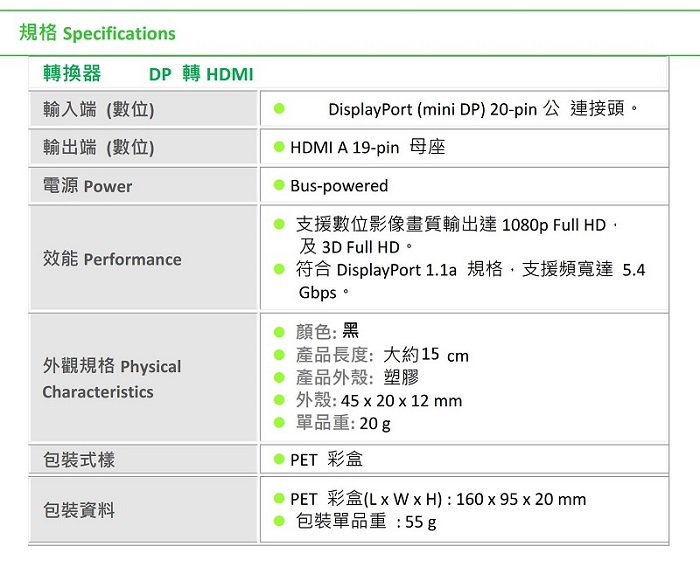Click the 效能 Performance label cell

coord(143,258)
